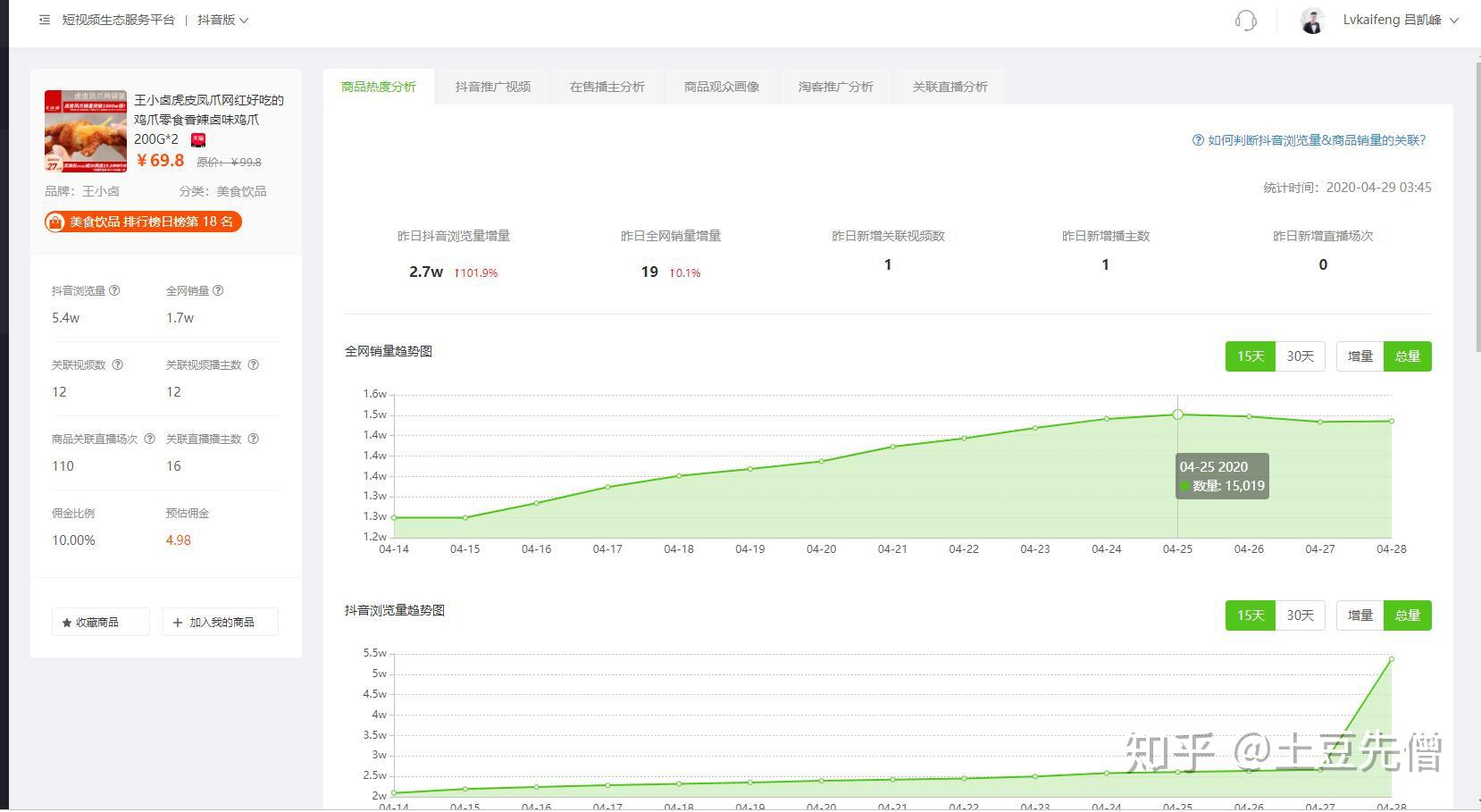1481x812 pixels.
Task: Click product title 王小卤虎皮凤爪
Action: pos(209,120)
